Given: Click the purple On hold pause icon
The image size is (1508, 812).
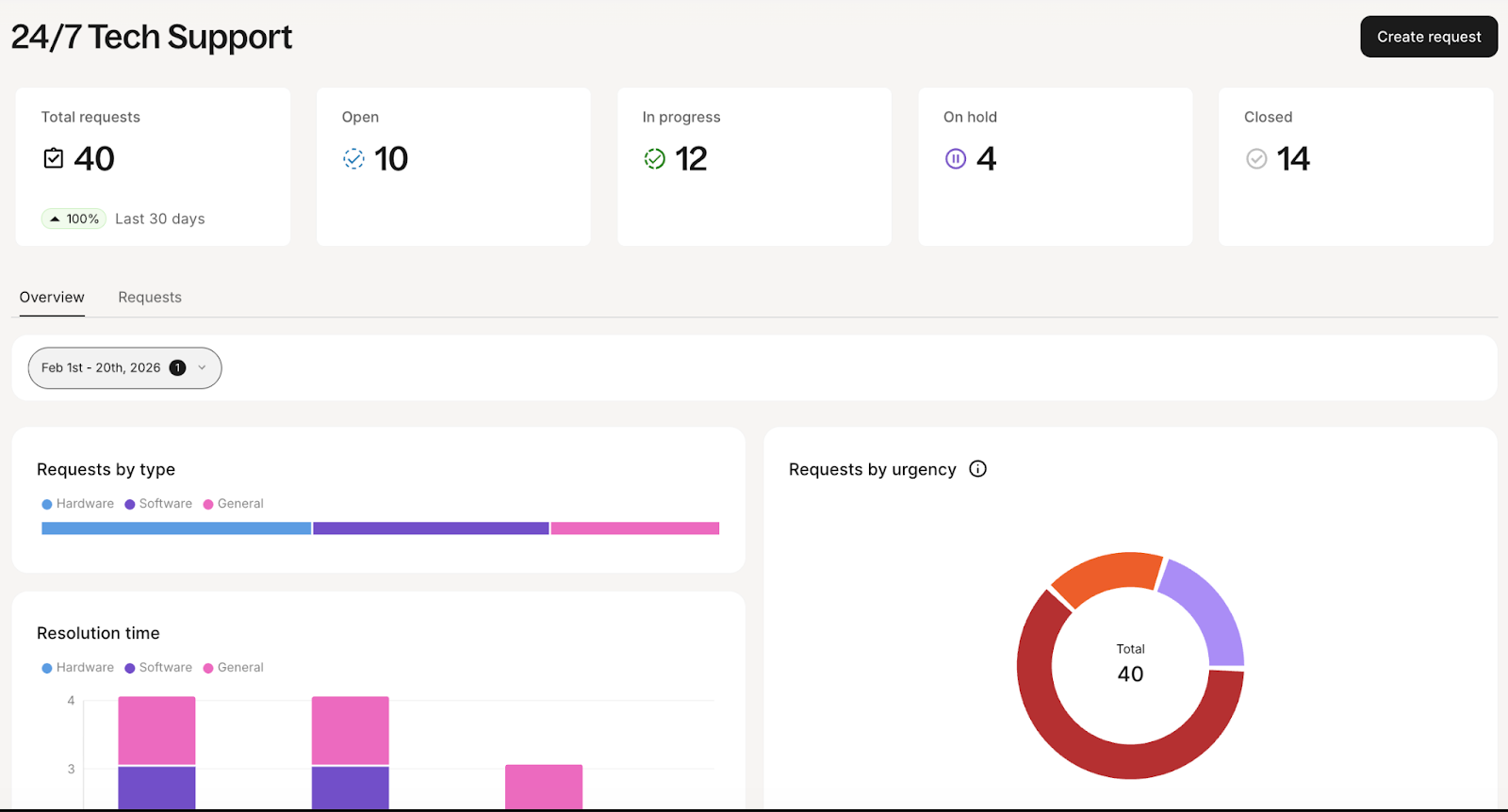Looking at the screenshot, I should point(955,159).
